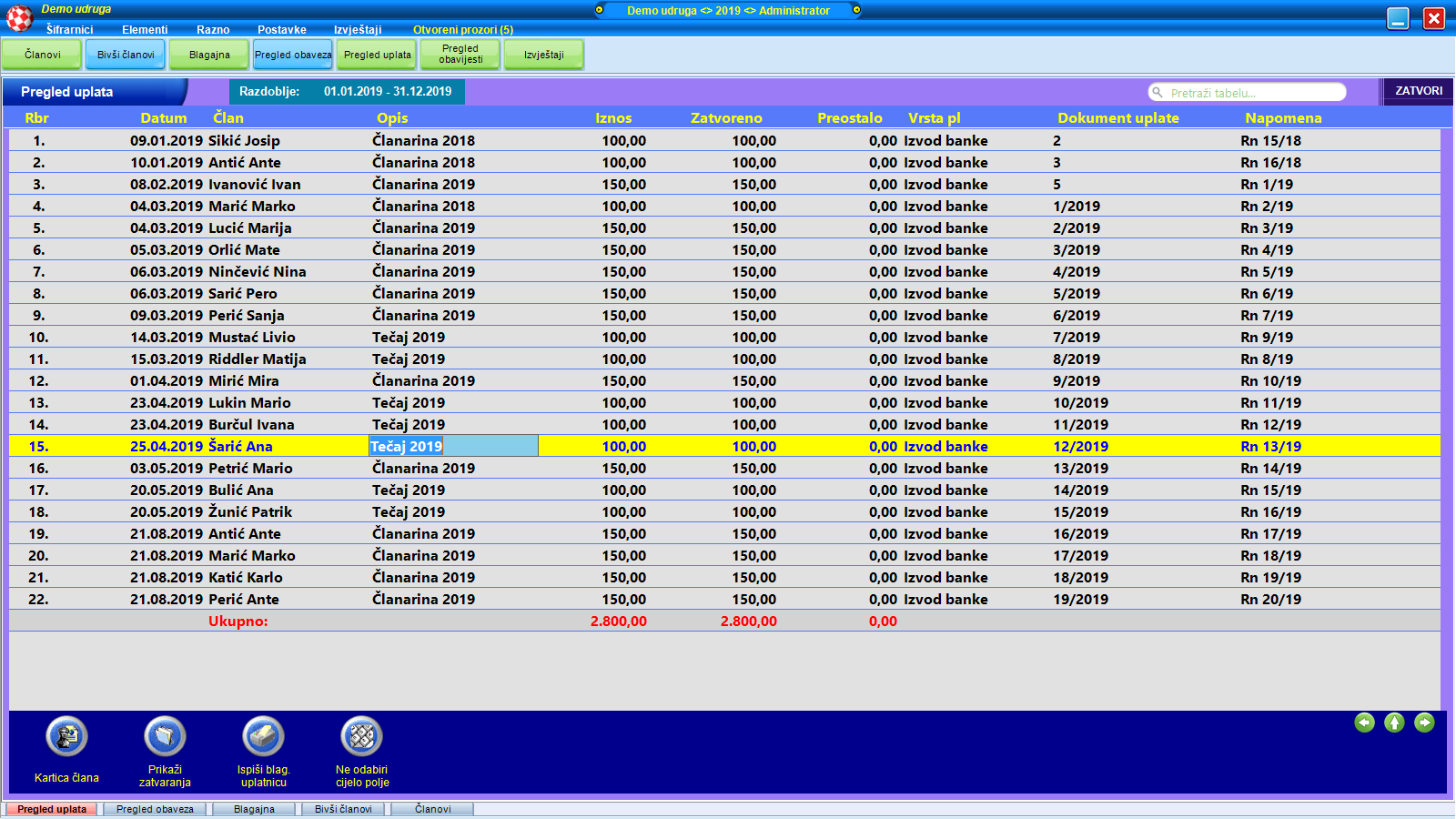Viewport: 1456px width, 819px height.
Task: Click the Članovi toolbar button
Action: point(42,55)
